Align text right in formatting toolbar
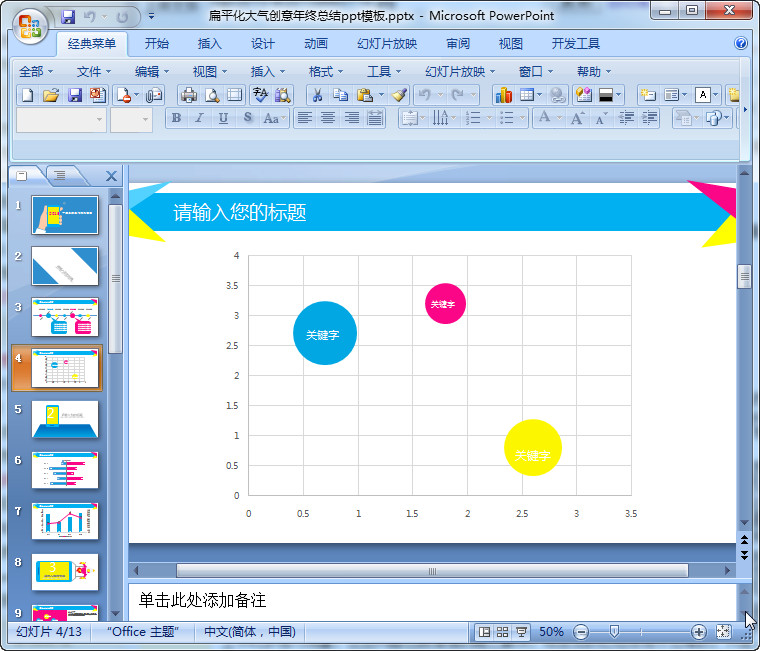 tap(351, 118)
